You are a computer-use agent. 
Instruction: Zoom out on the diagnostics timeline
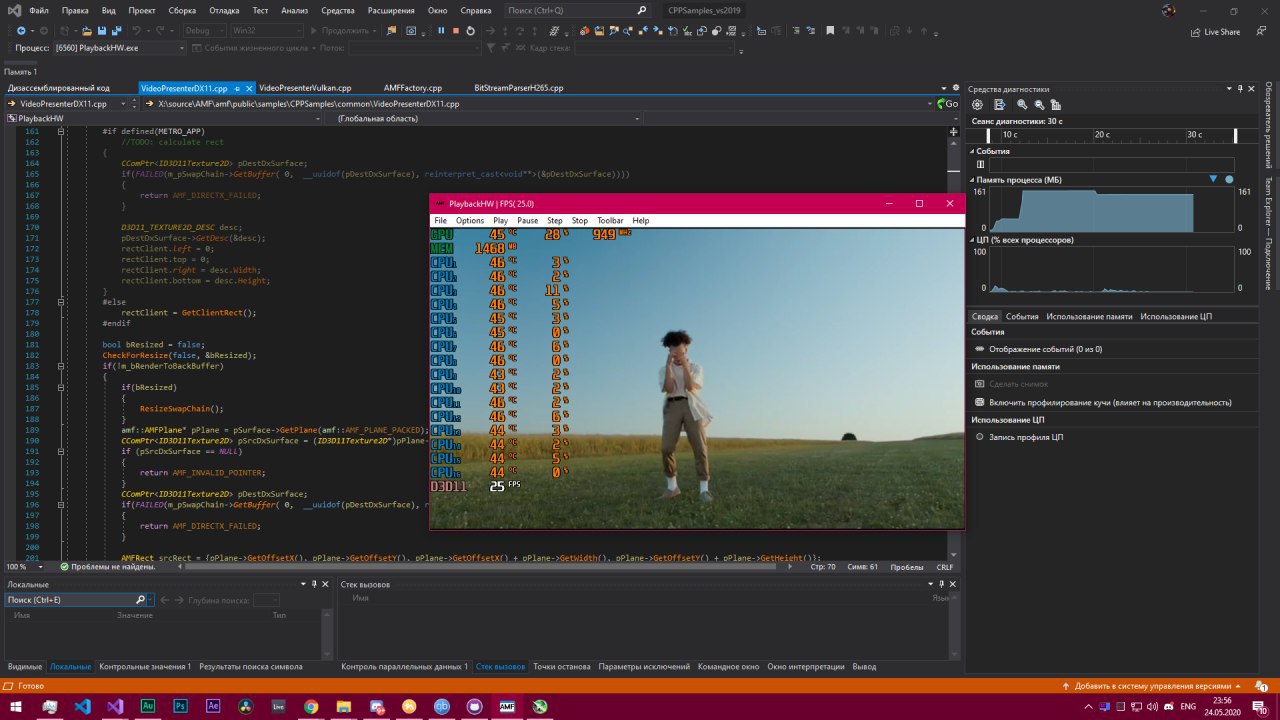1038,105
